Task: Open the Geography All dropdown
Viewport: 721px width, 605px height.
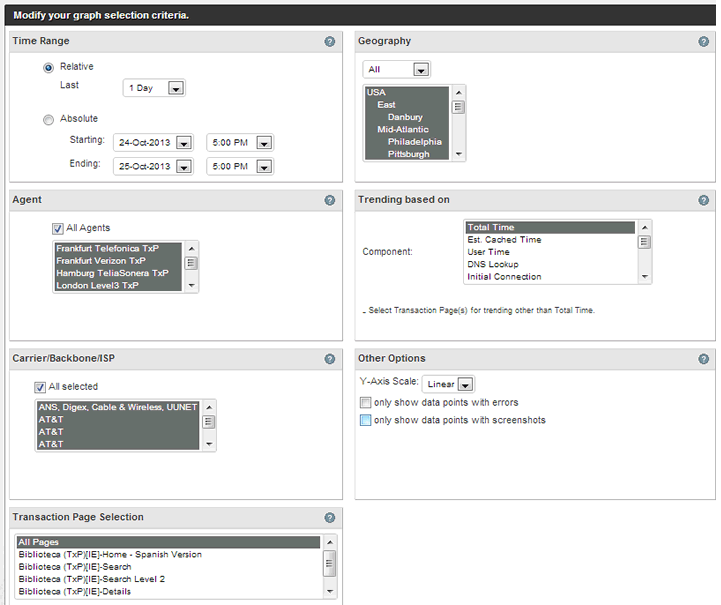Action: [x=396, y=69]
